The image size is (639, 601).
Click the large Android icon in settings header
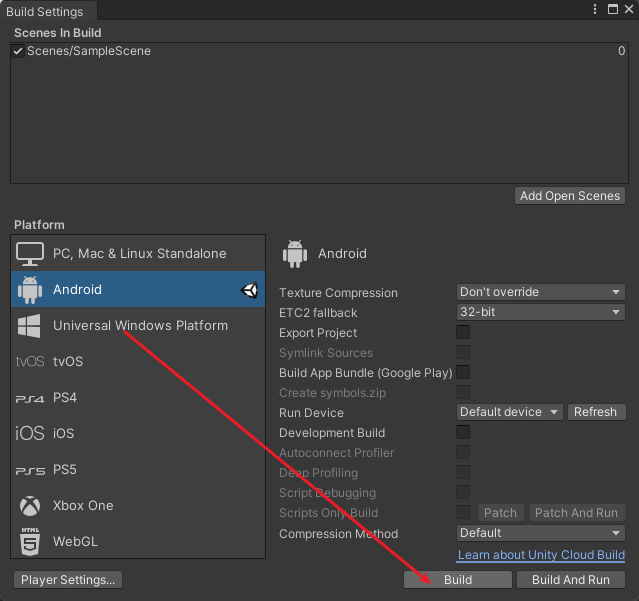(295, 254)
